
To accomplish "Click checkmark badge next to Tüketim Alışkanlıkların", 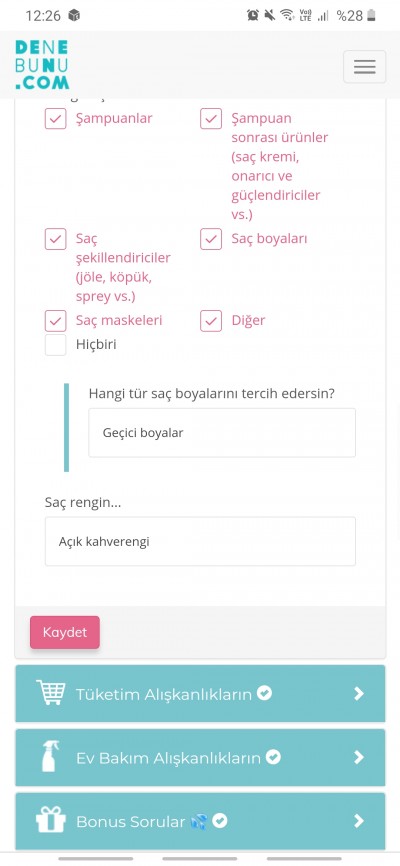I will click(x=265, y=693).
